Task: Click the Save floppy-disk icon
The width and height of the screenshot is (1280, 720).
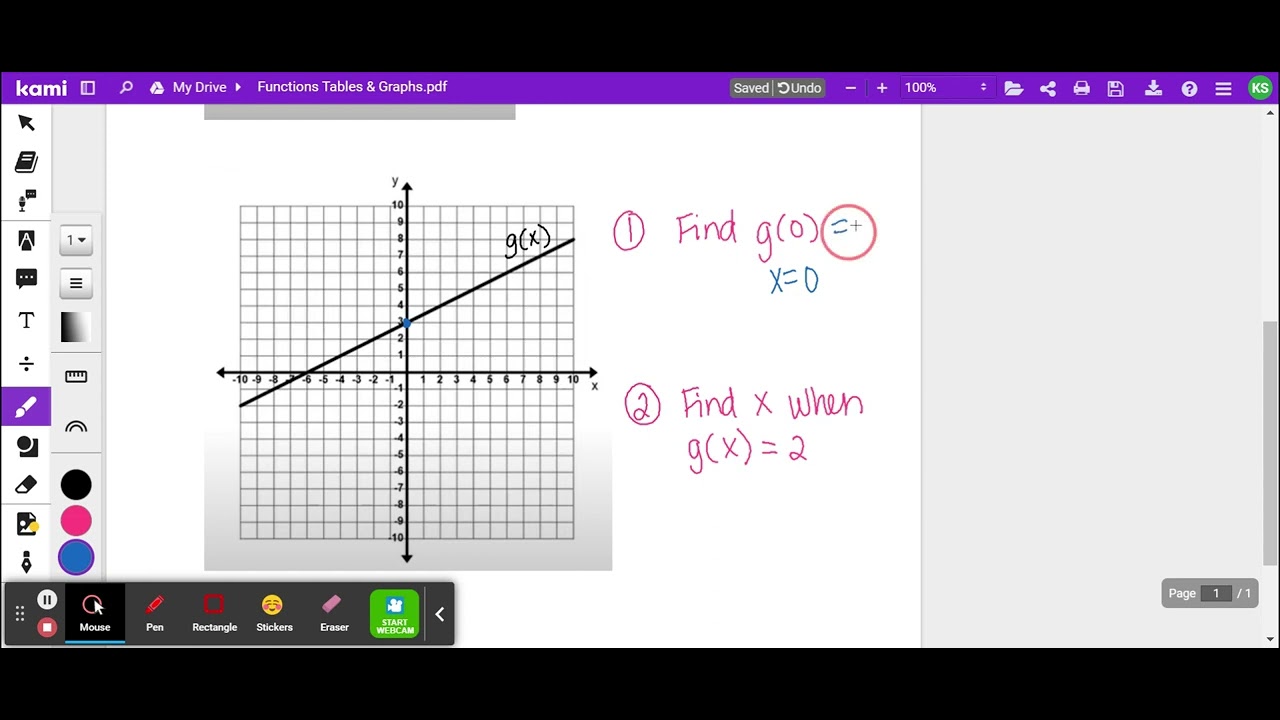Action: pos(1116,88)
